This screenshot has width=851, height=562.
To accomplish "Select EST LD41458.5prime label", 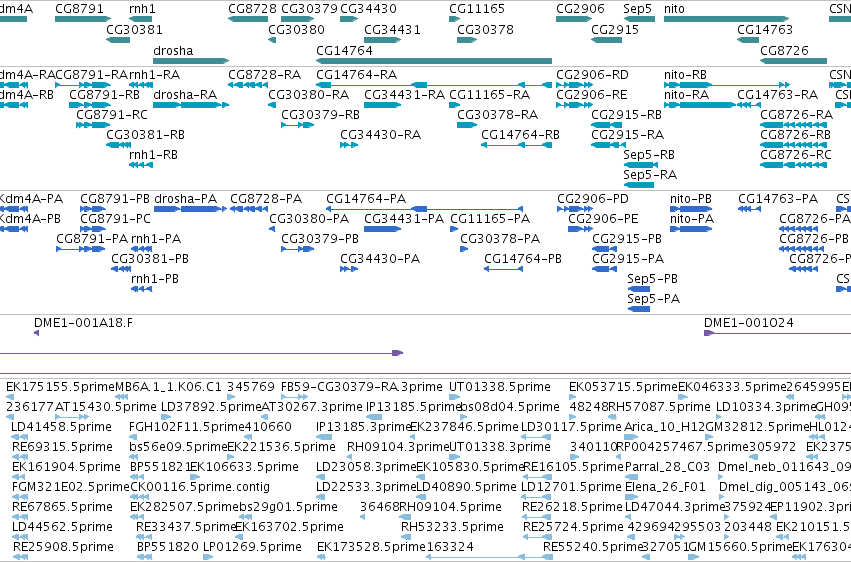I will 61,427.
